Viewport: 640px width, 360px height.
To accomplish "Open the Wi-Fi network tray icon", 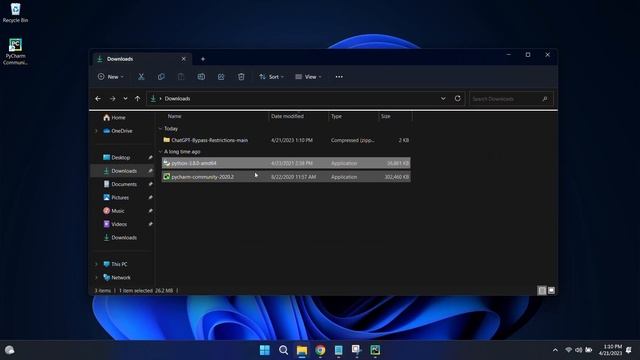I will (x=568, y=350).
